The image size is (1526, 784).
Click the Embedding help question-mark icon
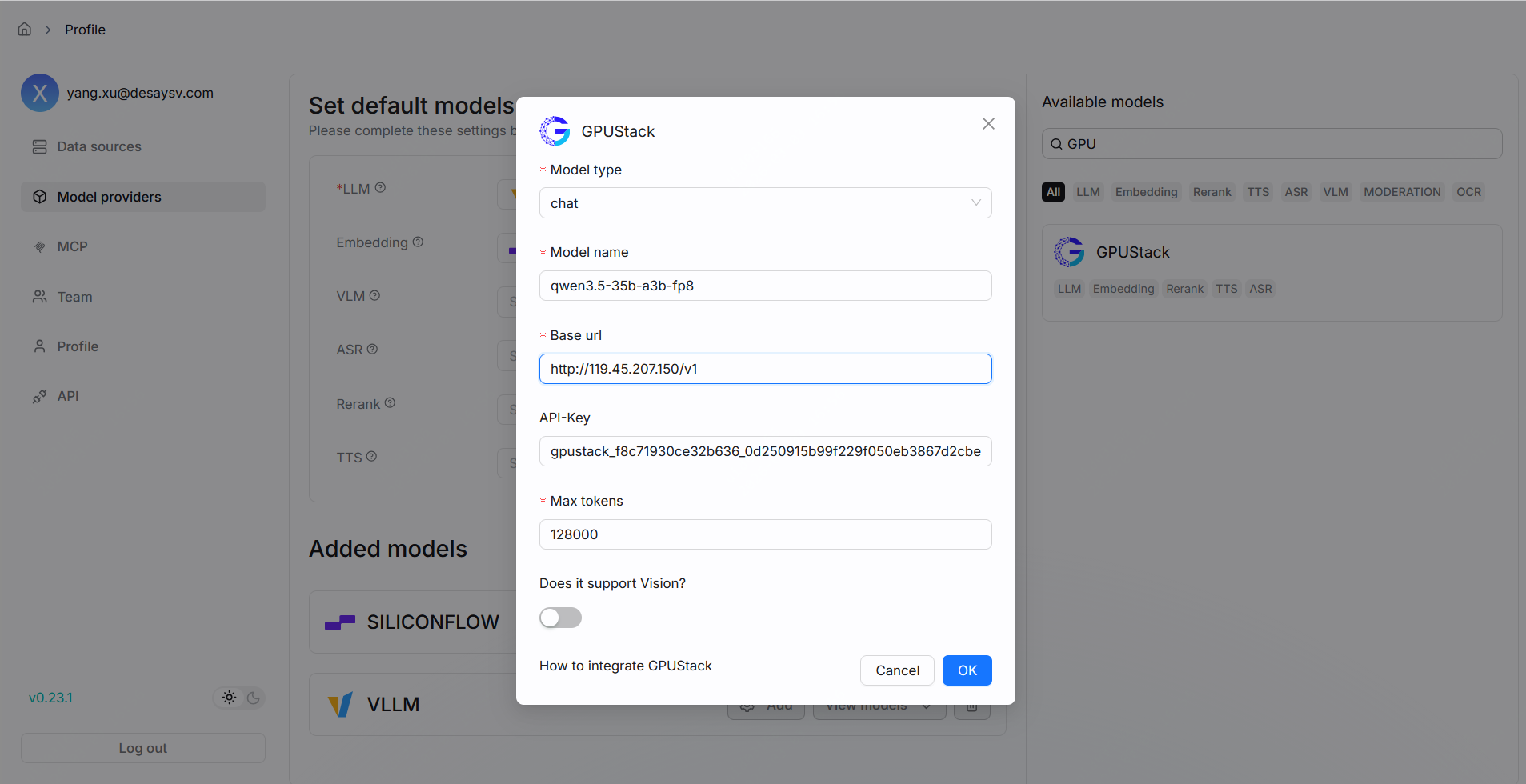click(x=418, y=242)
